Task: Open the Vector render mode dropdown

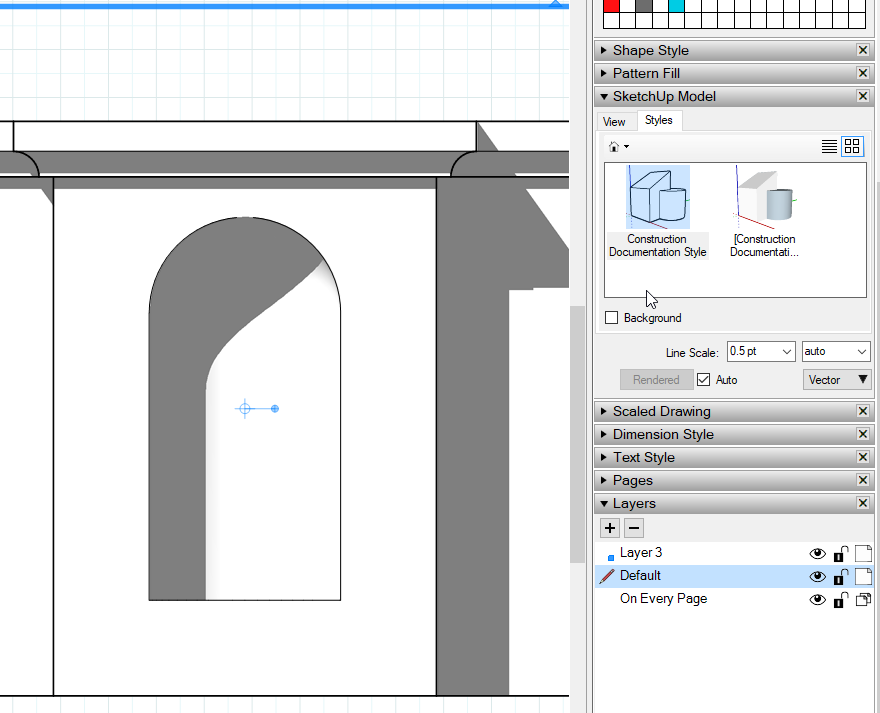Action: (x=838, y=380)
